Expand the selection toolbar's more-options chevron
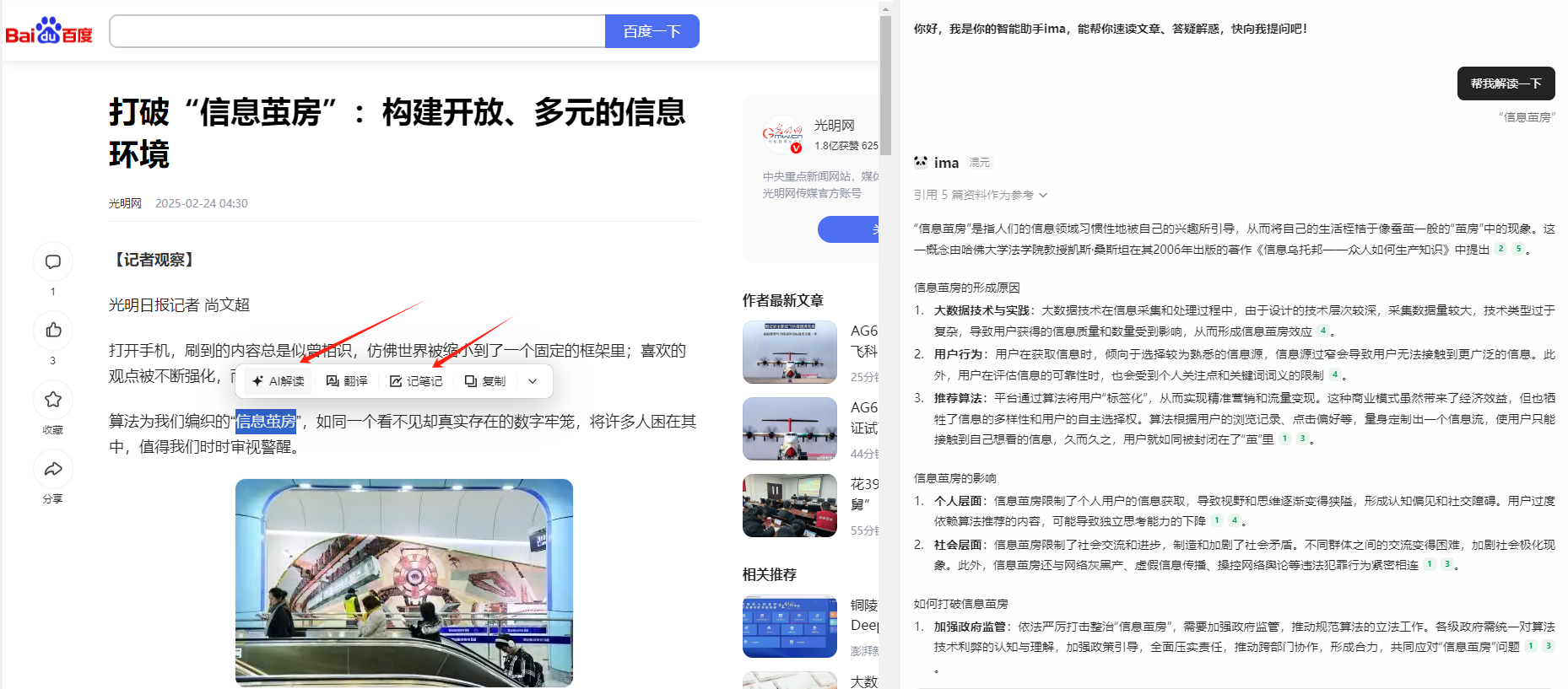Viewport: 1568px width, 689px height. coord(533,381)
